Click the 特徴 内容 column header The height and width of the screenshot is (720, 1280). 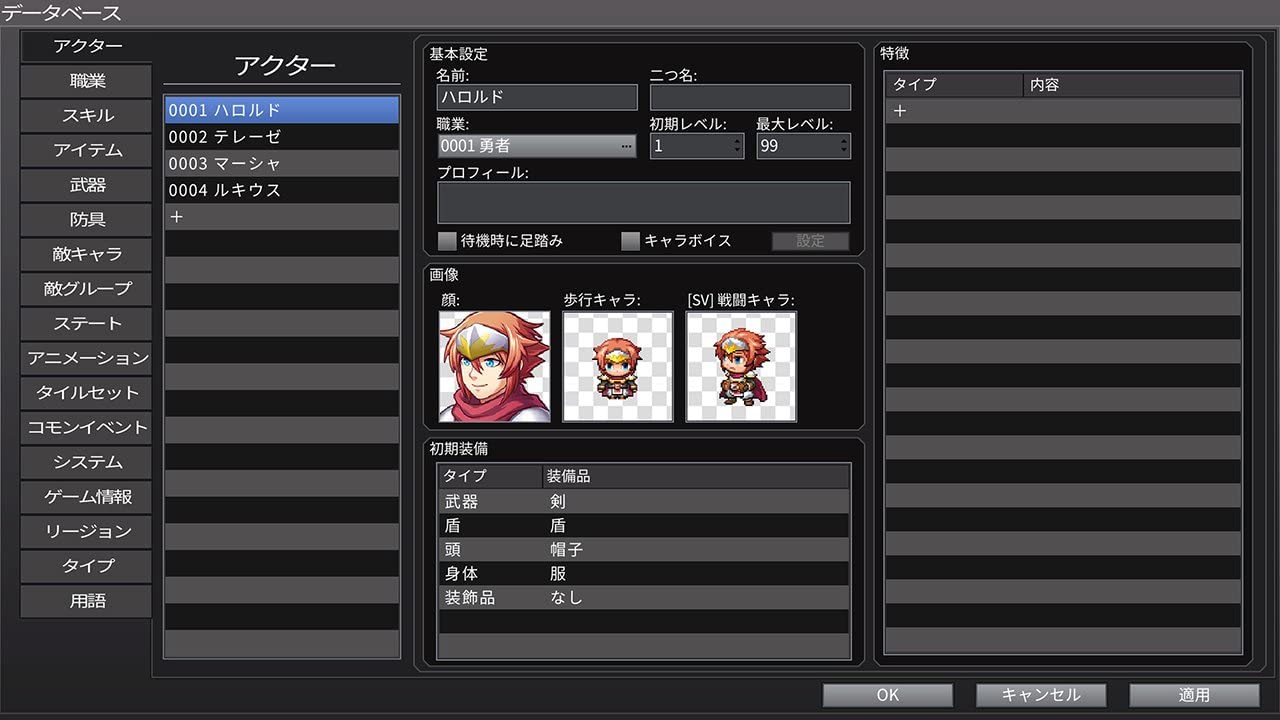1132,85
